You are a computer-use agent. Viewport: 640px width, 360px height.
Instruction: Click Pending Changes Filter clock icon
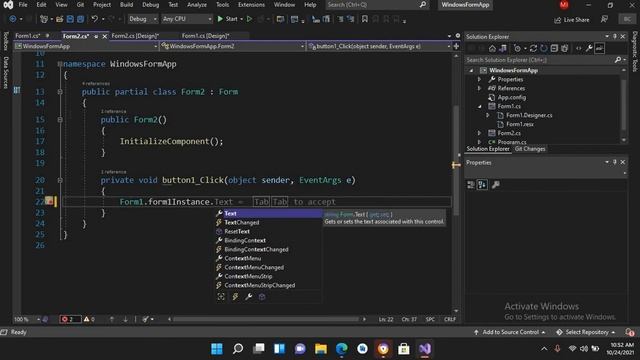click(518, 49)
